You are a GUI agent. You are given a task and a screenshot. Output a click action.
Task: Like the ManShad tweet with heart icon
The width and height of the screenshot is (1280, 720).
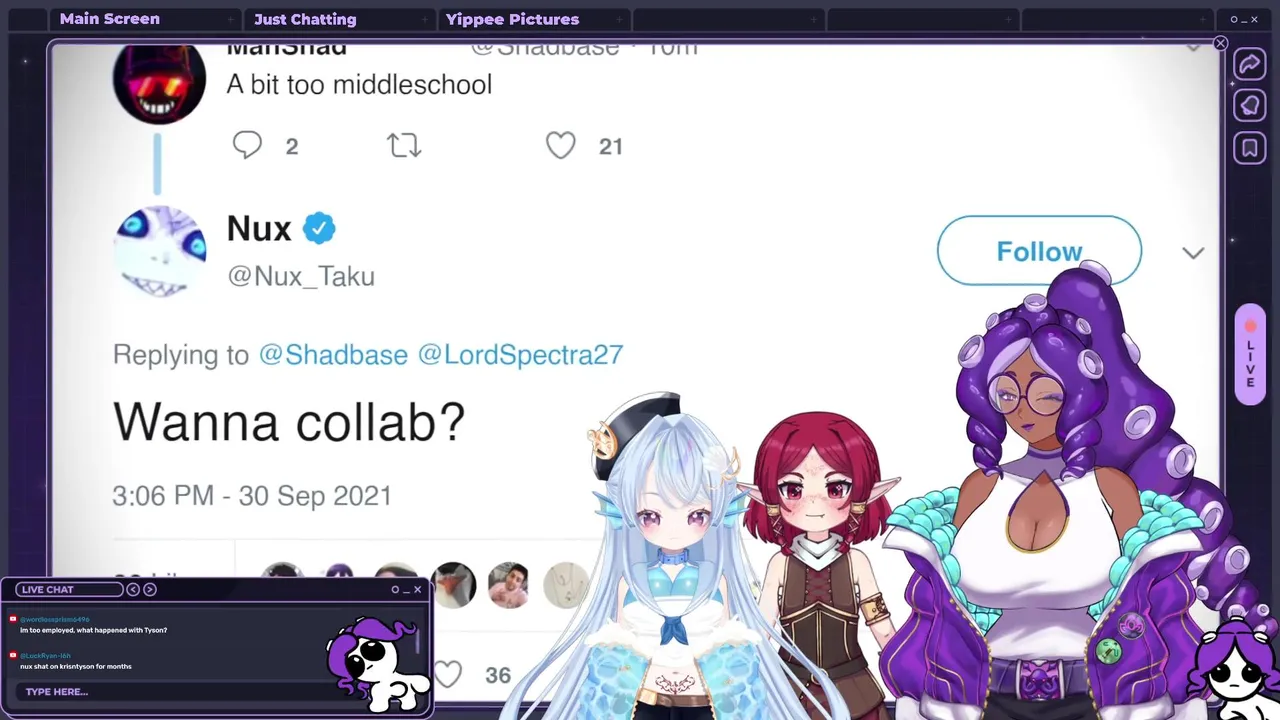(x=561, y=146)
